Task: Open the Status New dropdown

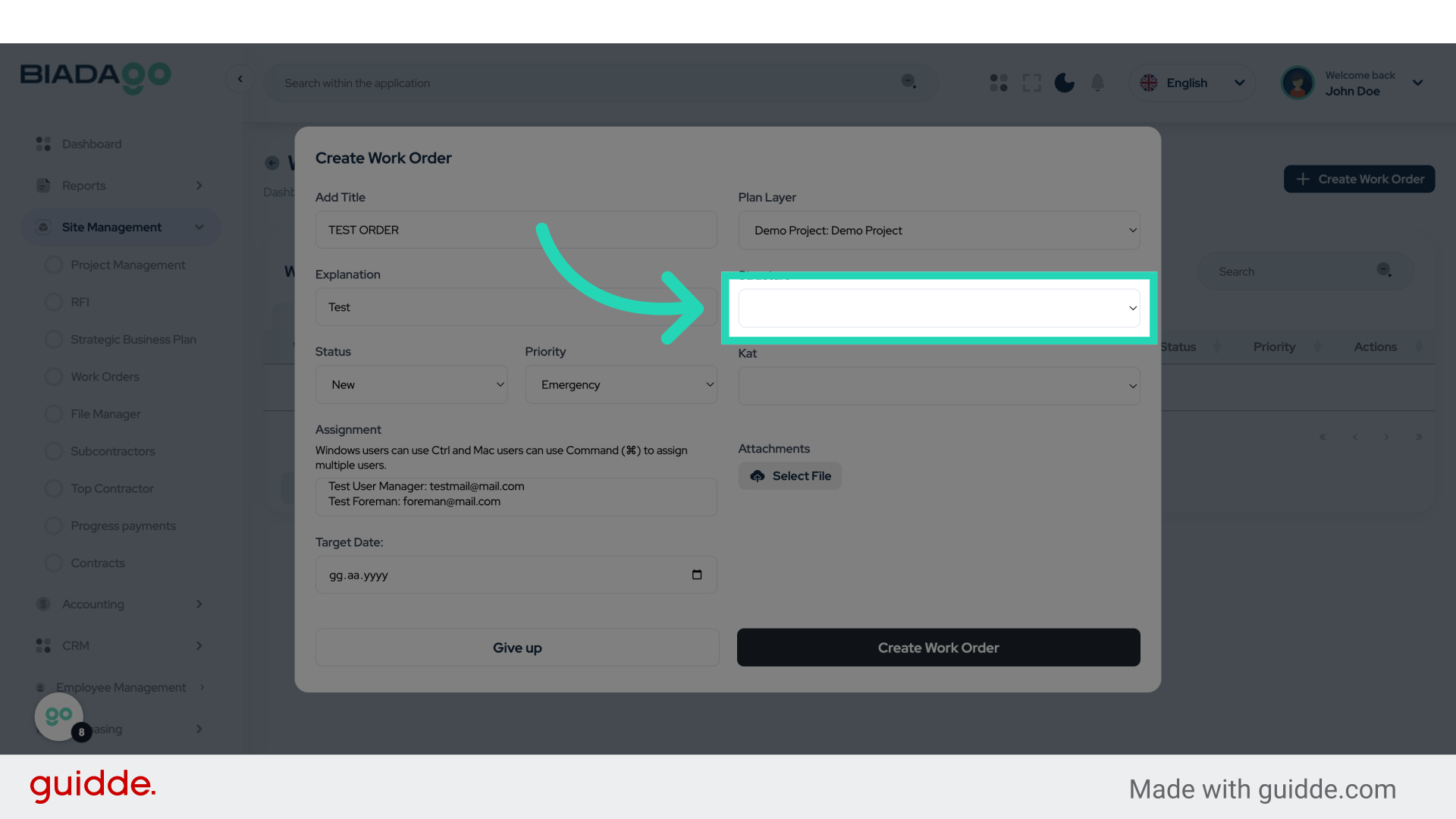Action: click(x=411, y=385)
